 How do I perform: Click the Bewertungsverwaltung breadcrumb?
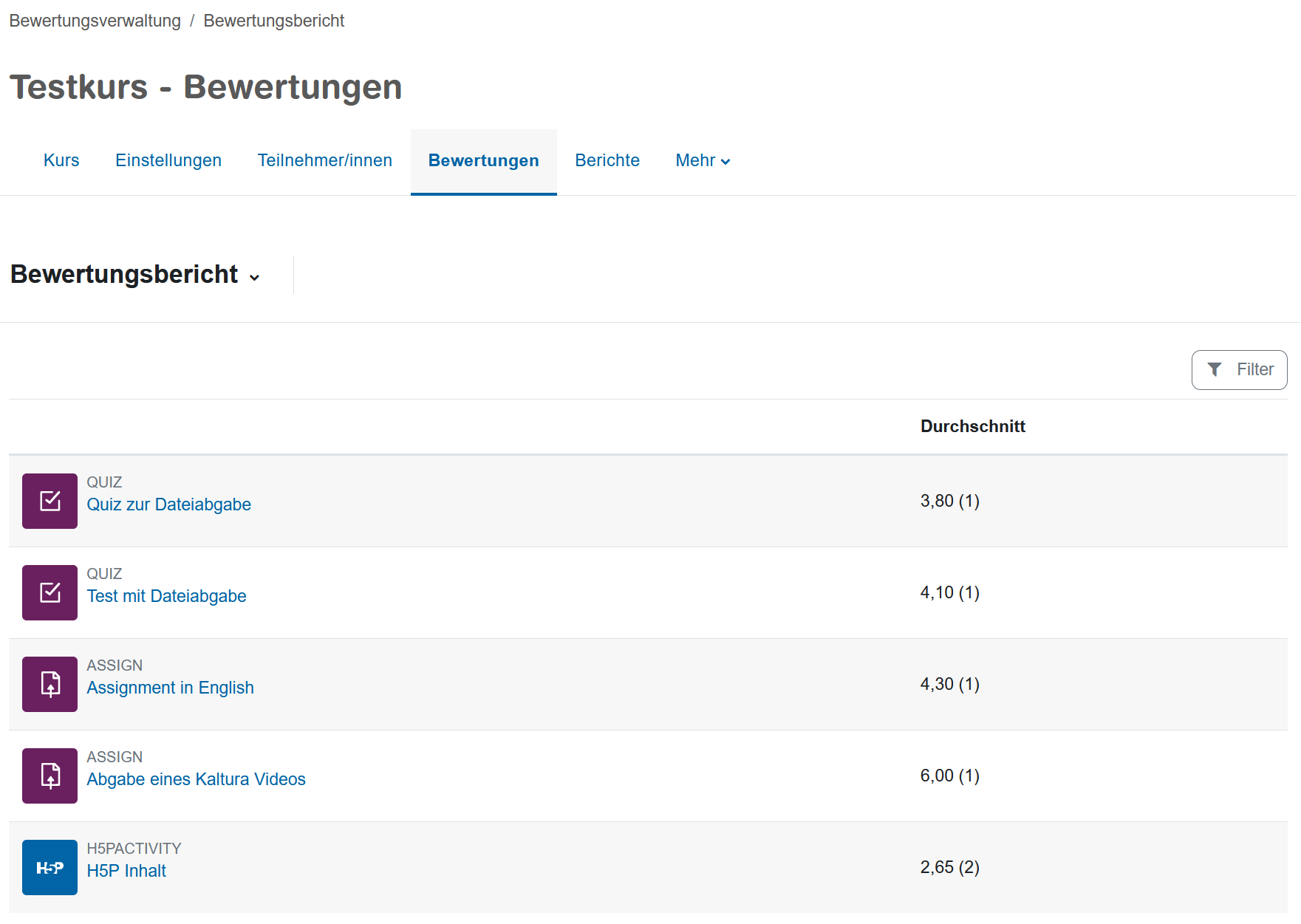tap(95, 21)
